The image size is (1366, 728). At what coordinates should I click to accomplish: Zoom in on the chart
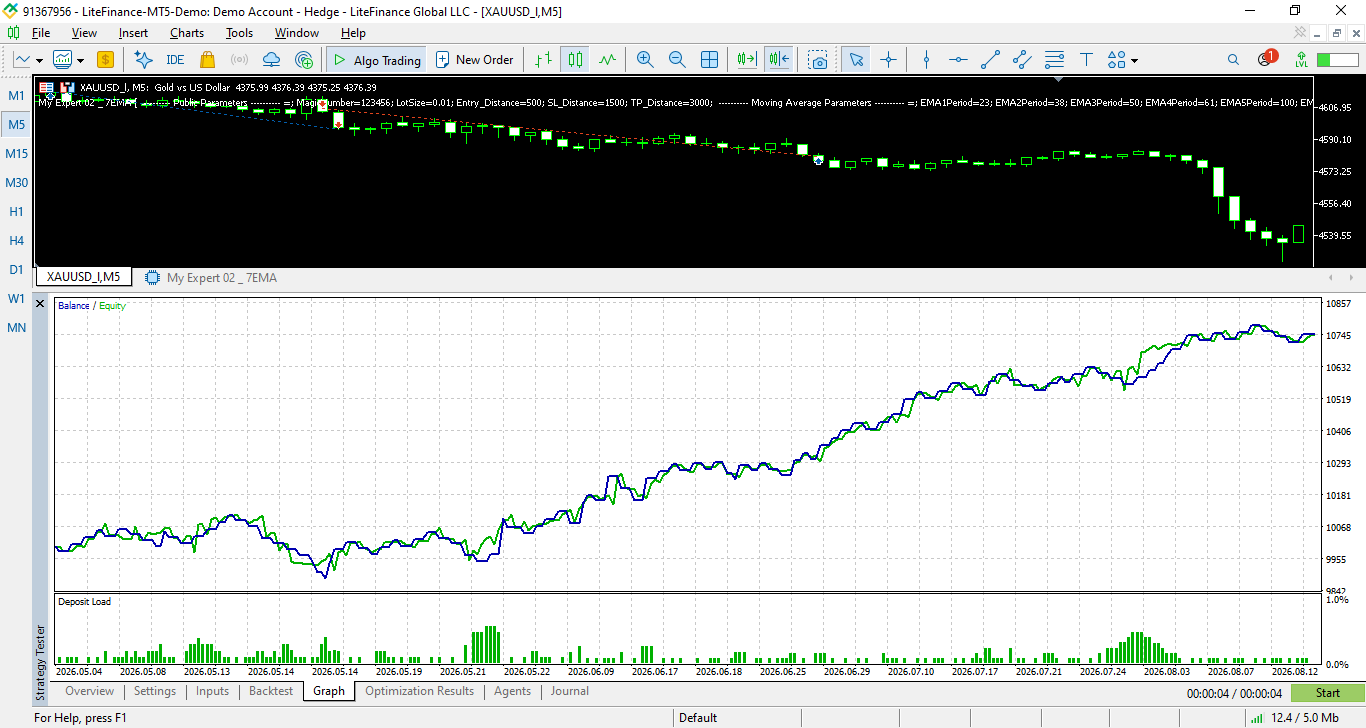tap(645, 60)
